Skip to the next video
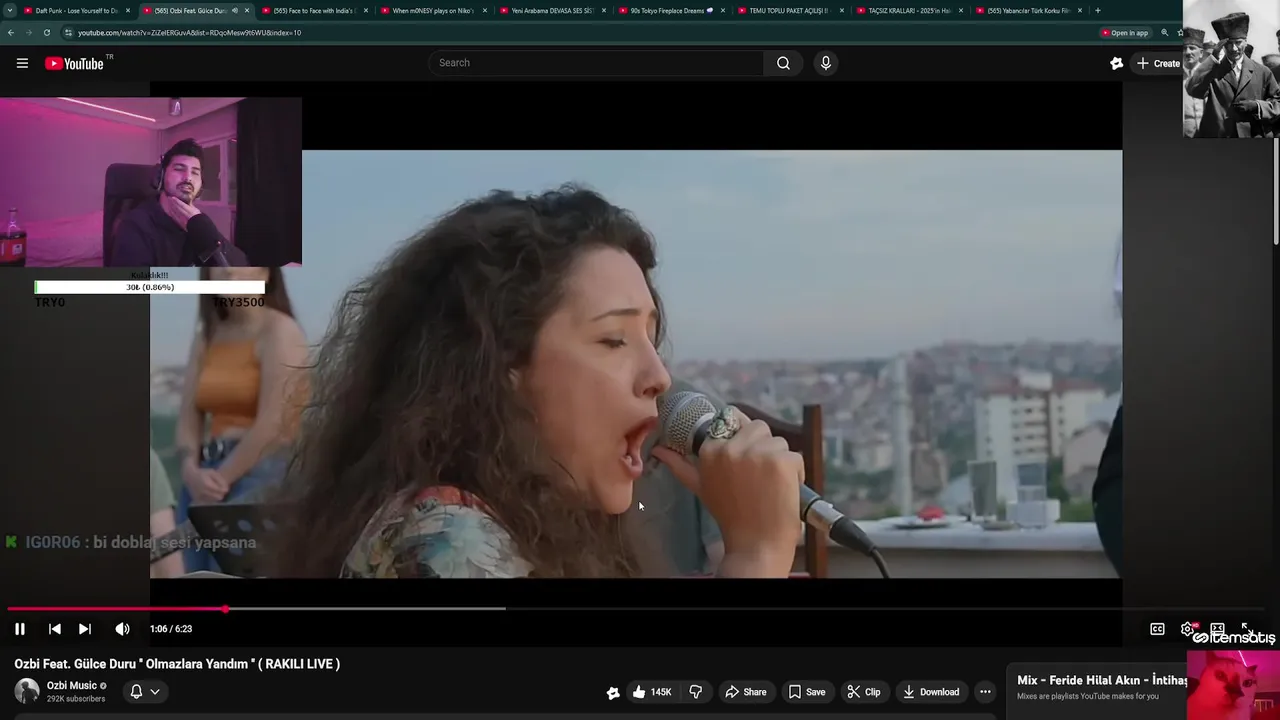The image size is (1280, 720). [85, 629]
